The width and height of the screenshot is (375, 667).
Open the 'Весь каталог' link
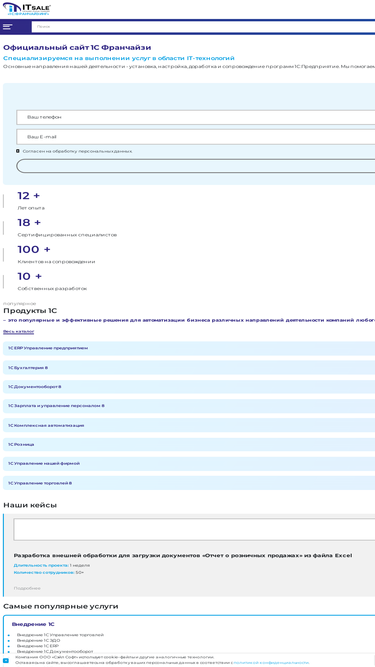coord(19,331)
